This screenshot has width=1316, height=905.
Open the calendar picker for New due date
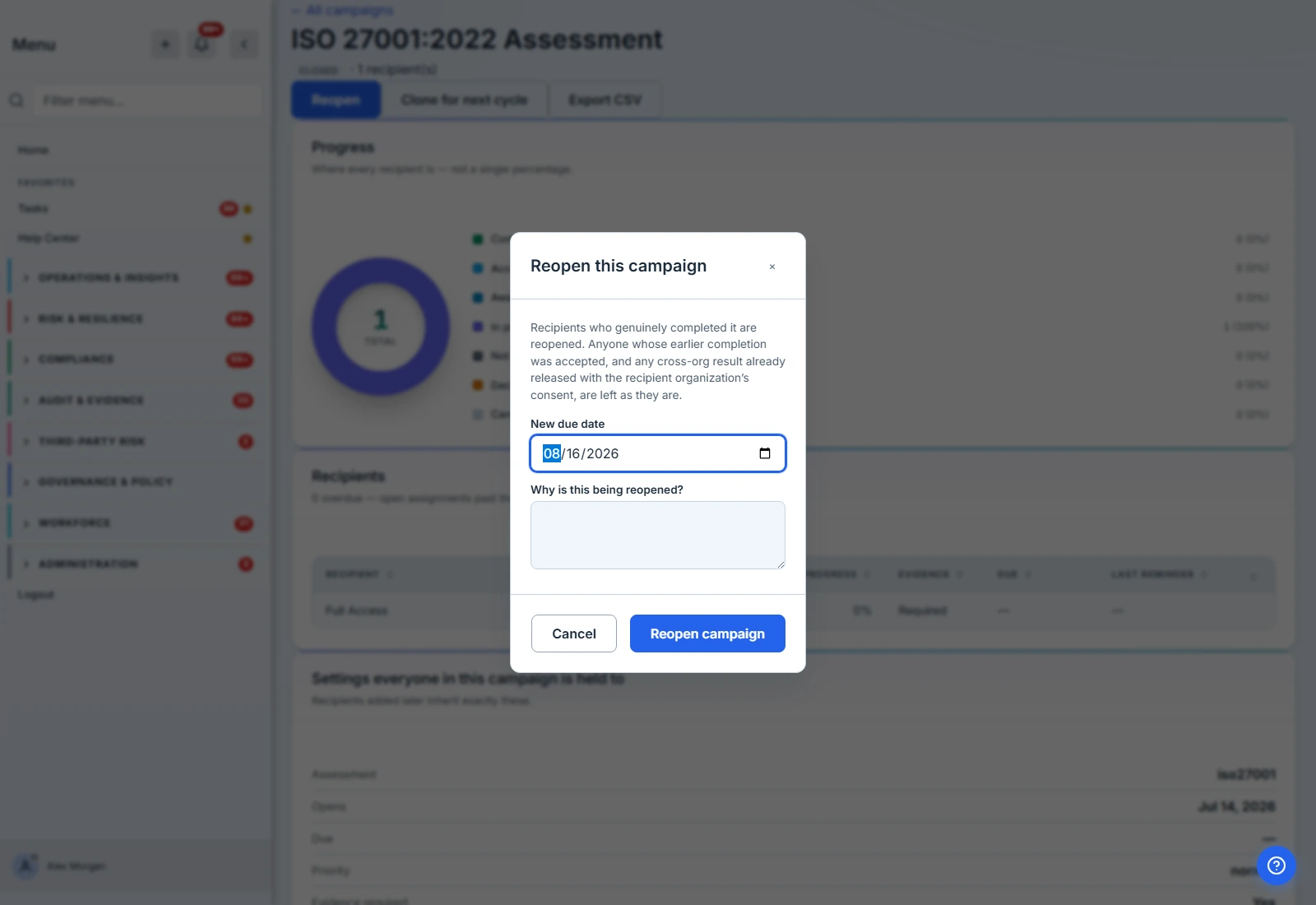coord(765,453)
